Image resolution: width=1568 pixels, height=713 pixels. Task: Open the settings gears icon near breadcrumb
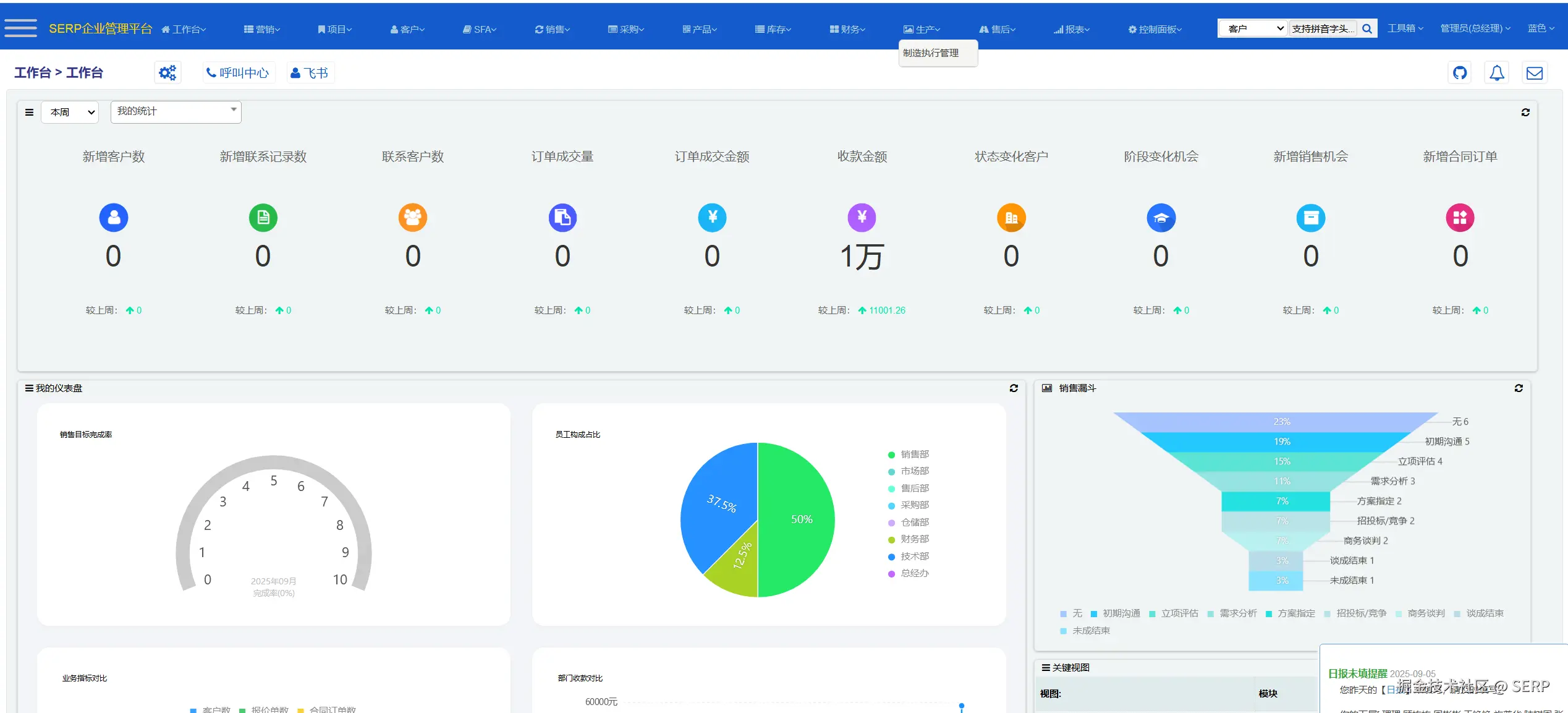point(167,73)
